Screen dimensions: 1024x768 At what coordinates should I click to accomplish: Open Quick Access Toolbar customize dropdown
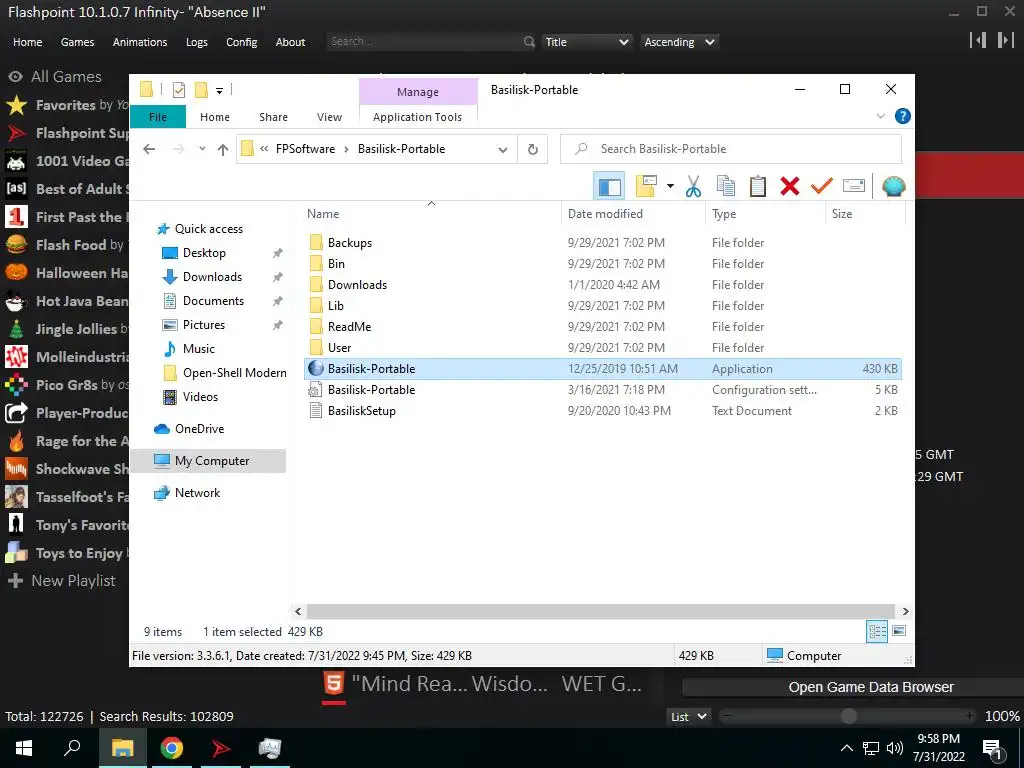(x=219, y=90)
